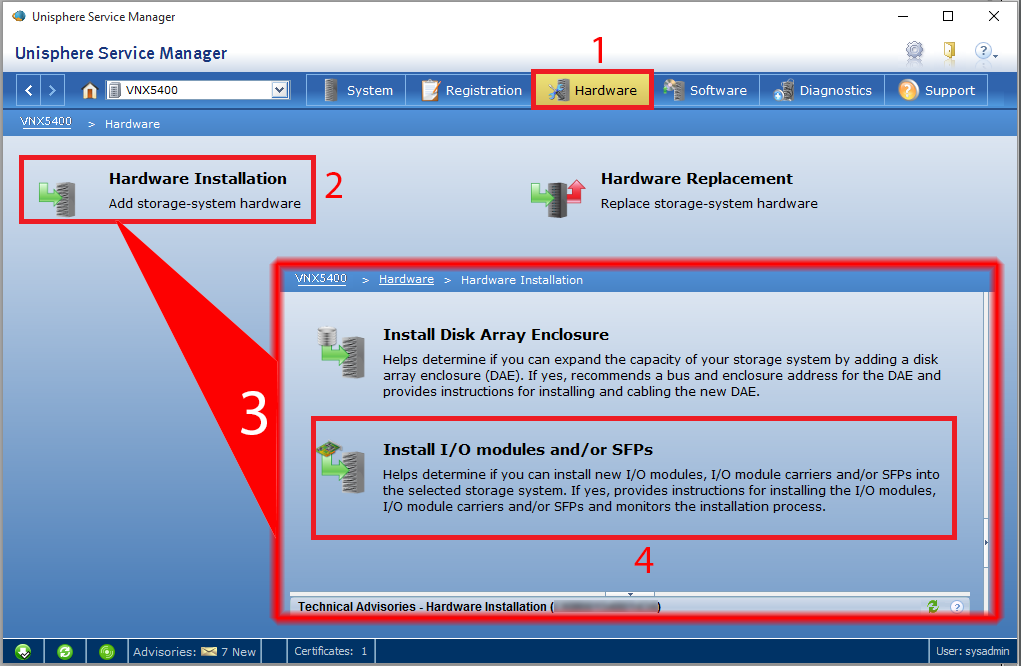Click the Home icon in the toolbar
1021x666 pixels.
[x=89, y=90]
